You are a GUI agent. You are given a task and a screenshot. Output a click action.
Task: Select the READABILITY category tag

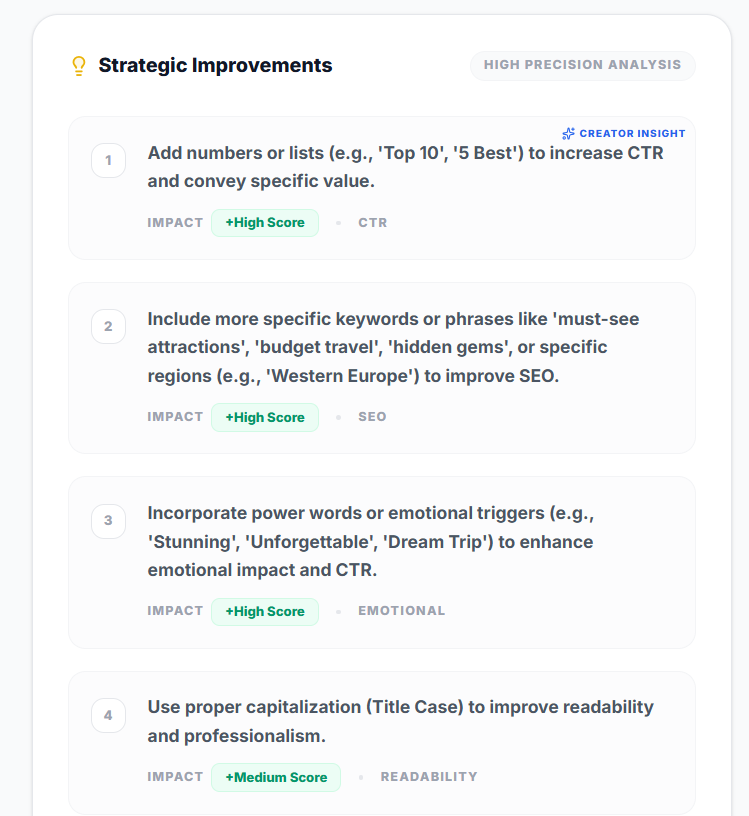point(429,777)
